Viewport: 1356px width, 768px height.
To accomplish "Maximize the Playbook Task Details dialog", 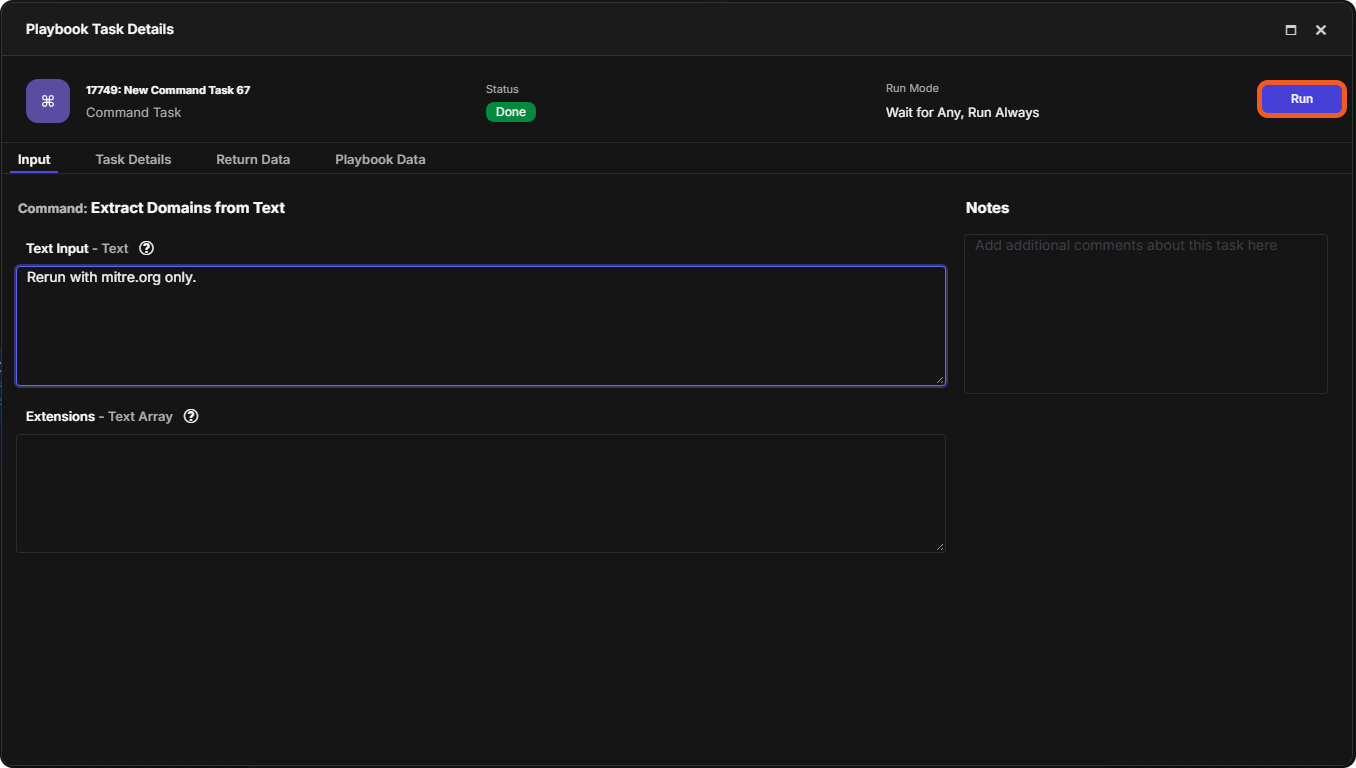I will tap(1291, 30).
